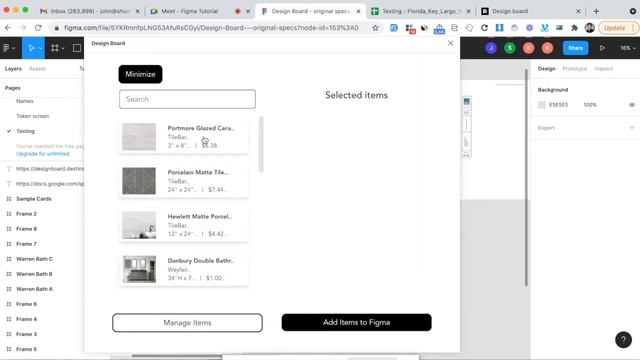
Task: Select the Warren Bath A layer
Action: coord(34,289)
